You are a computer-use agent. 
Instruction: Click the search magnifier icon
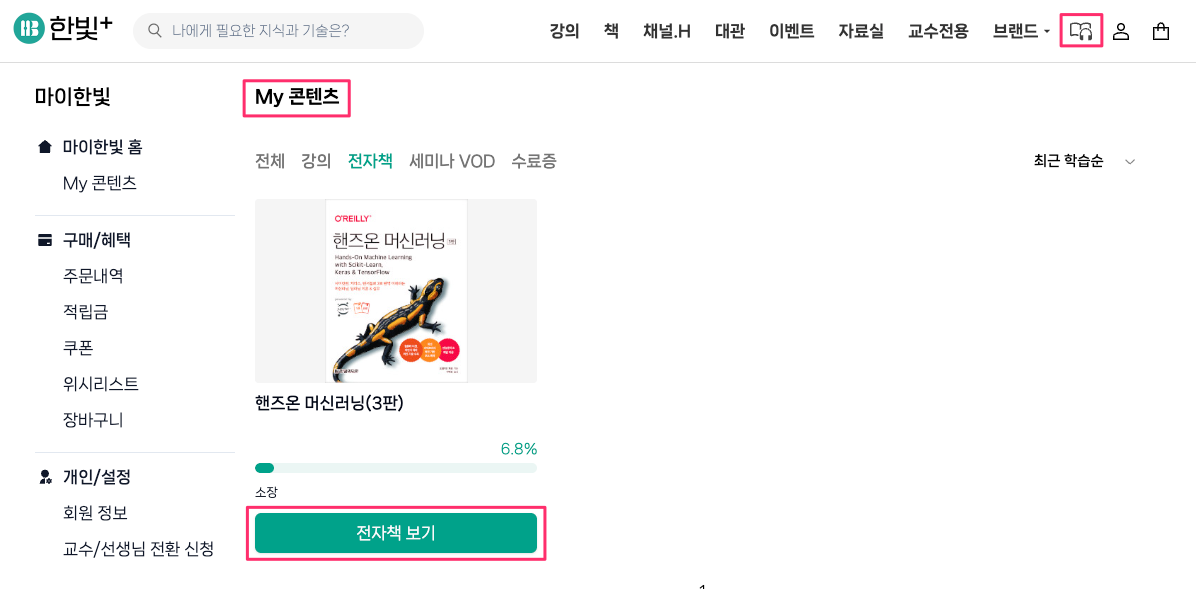coord(155,31)
